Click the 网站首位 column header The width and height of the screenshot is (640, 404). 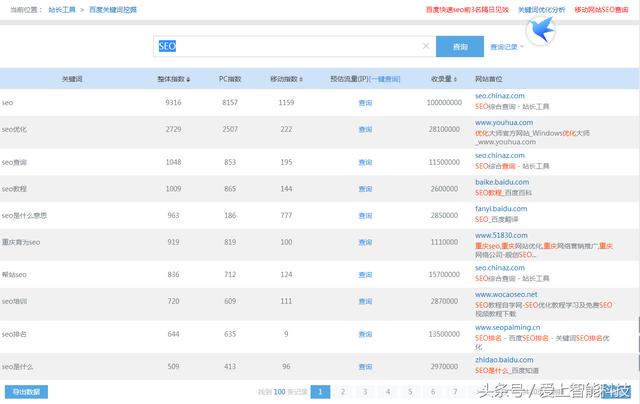(489, 79)
